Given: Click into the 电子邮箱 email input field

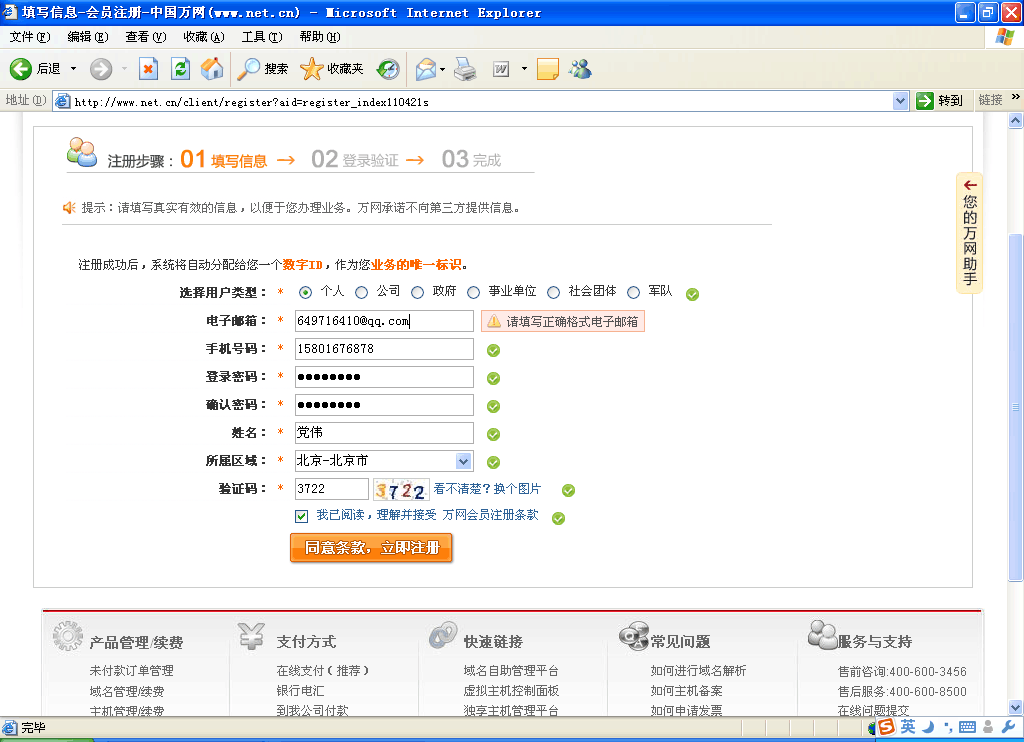Looking at the screenshot, I should point(384,321).
